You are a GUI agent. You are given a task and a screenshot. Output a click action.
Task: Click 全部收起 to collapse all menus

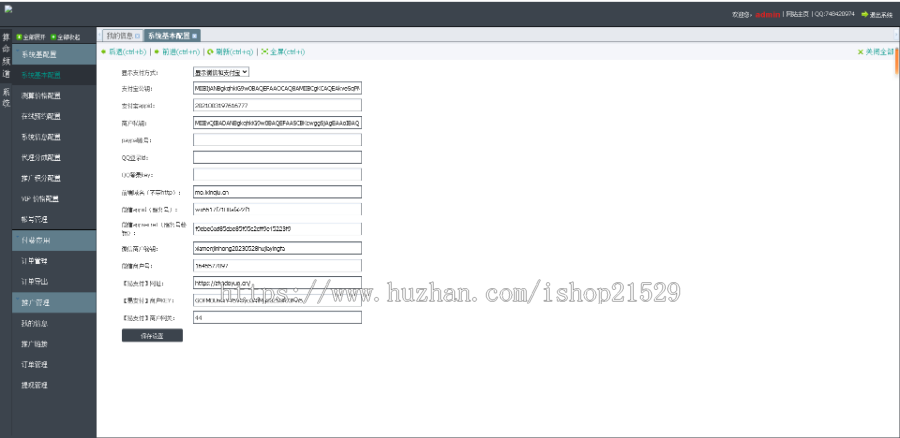[x=65, y=37]
